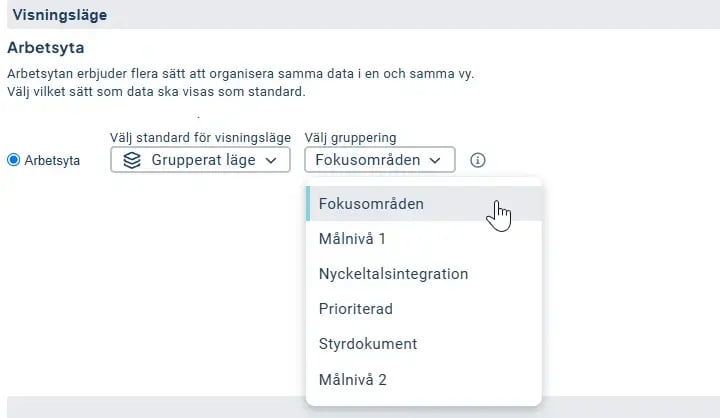Screen dimensions: 720x418
Task: Click the Arbetsytan description paragraph text
Action: point(240,83)
